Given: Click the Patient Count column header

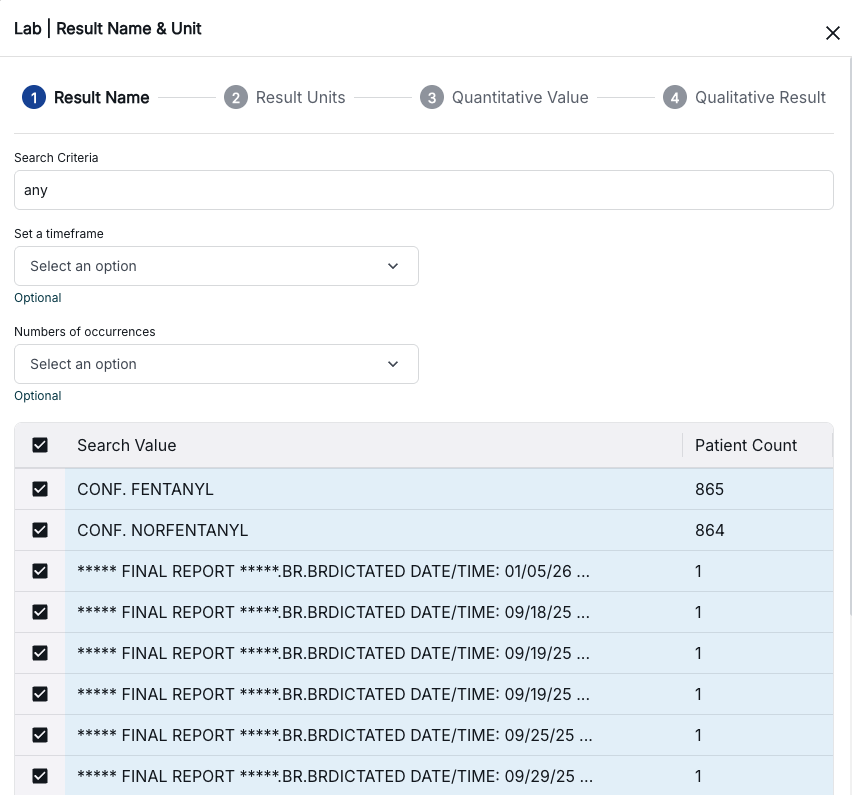Looking at the screenshot, I should [x=746, y=445].
